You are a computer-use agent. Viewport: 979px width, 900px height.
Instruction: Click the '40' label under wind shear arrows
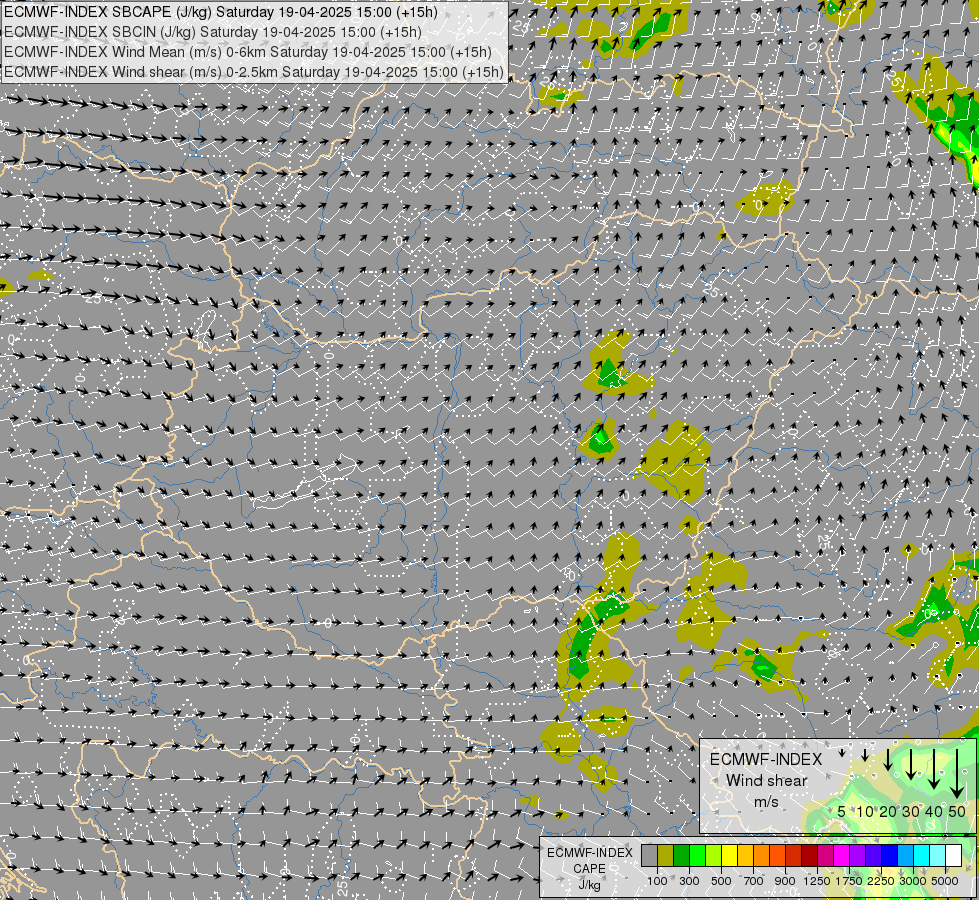pyautogui.click(x=934, y=811)
